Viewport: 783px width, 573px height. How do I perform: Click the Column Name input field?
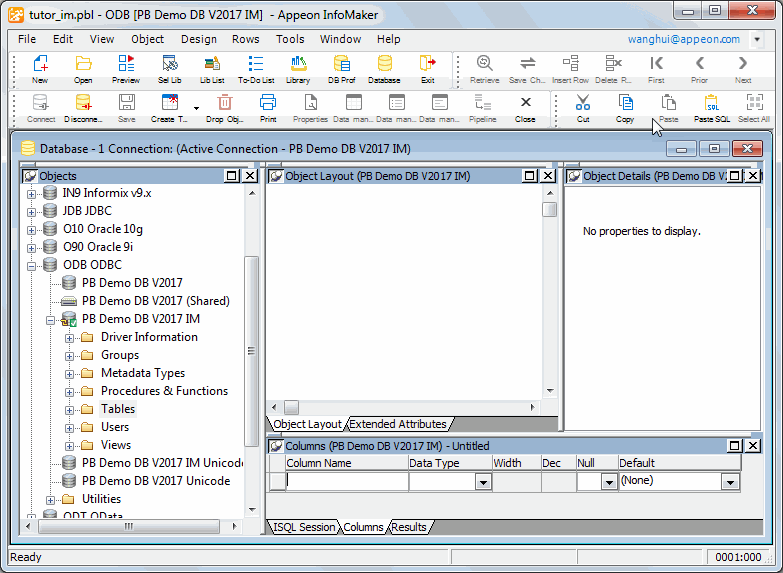pos(346,482)
